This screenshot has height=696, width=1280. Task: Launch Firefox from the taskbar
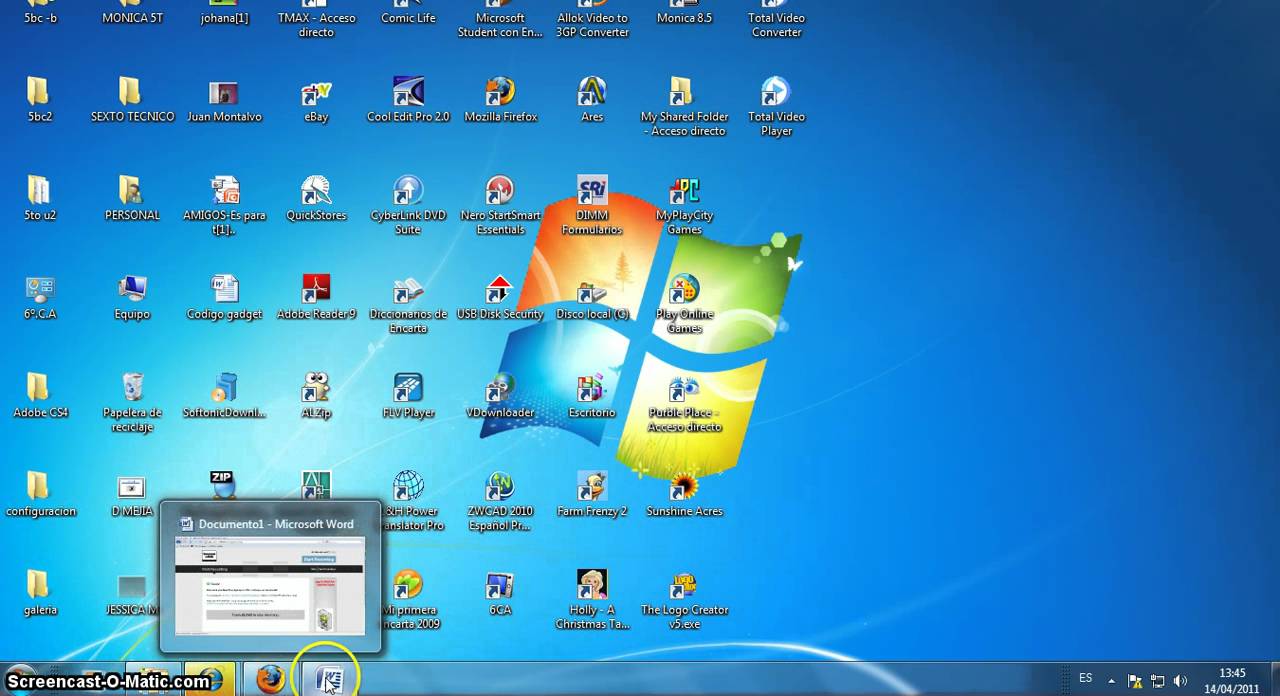point(270,680)
